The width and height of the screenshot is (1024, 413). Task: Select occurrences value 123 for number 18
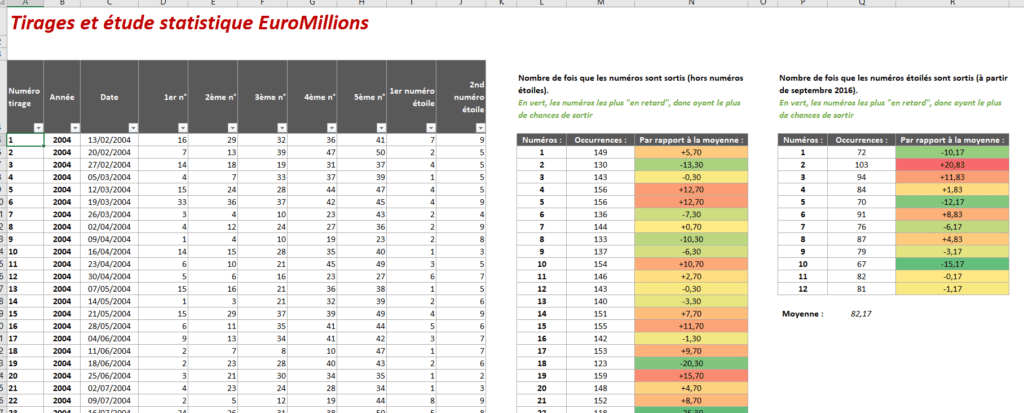click(600, 363)
